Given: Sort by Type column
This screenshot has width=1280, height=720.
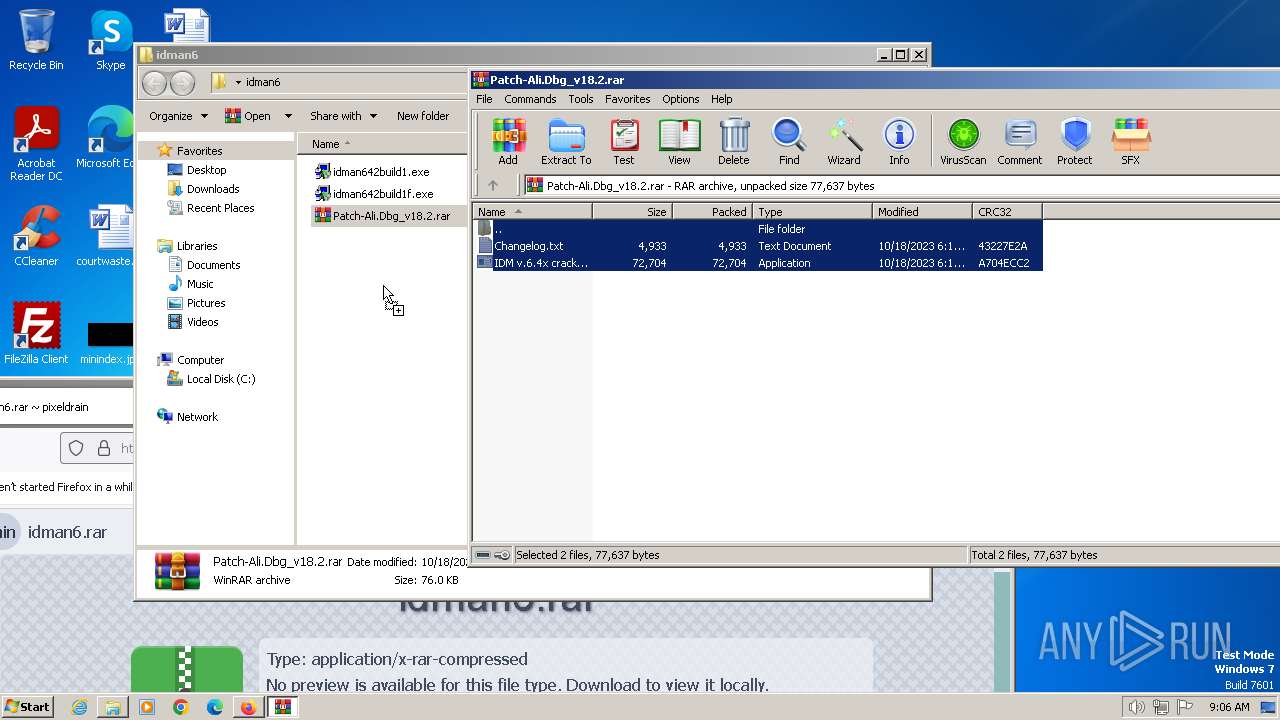Looking at the screenshot, I should coord(812,211).
